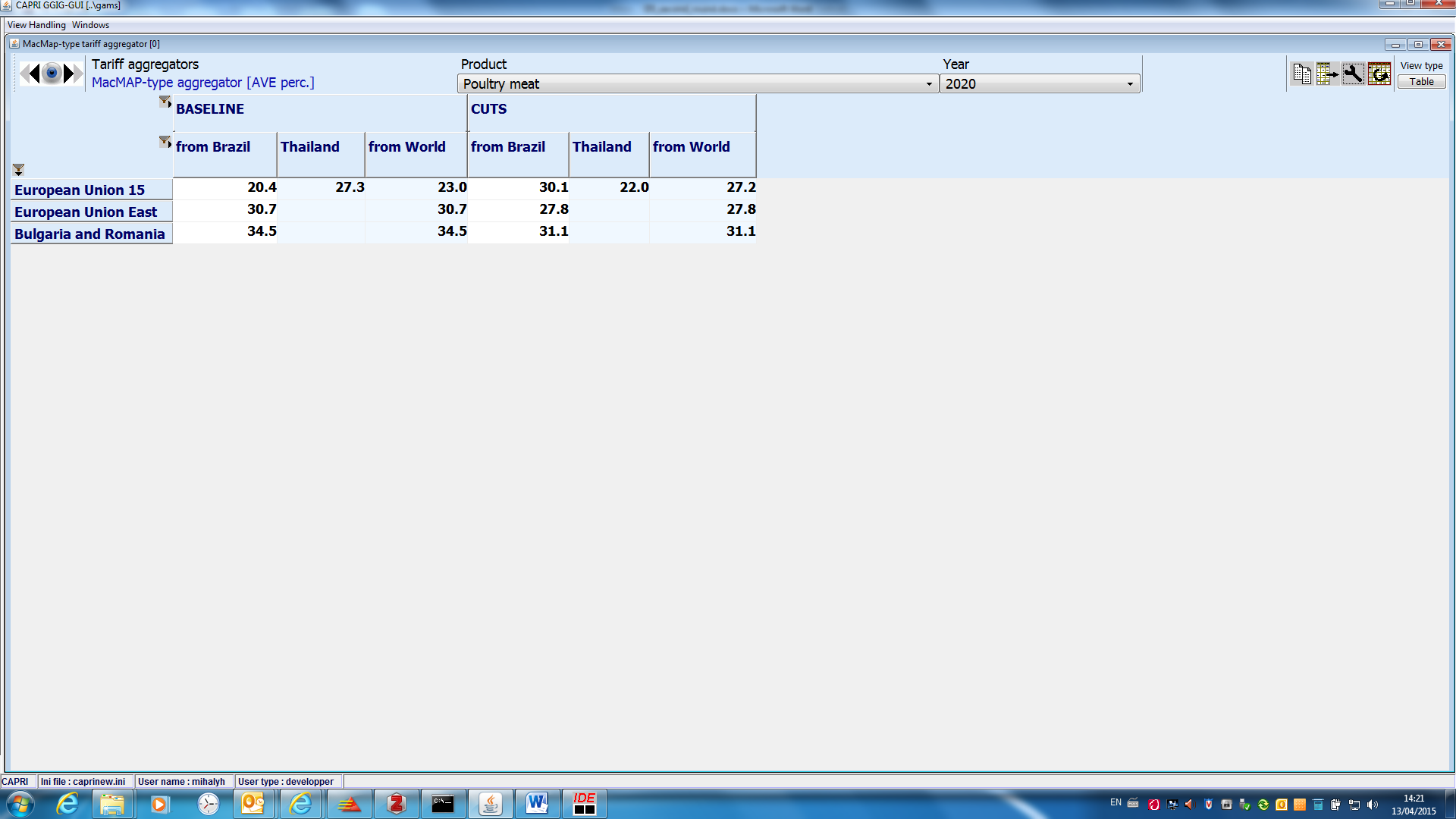This screenshot has width=1456, height=819.
Task: Click the pivot/rotate table icon
Action: [x=1379, y=74]
